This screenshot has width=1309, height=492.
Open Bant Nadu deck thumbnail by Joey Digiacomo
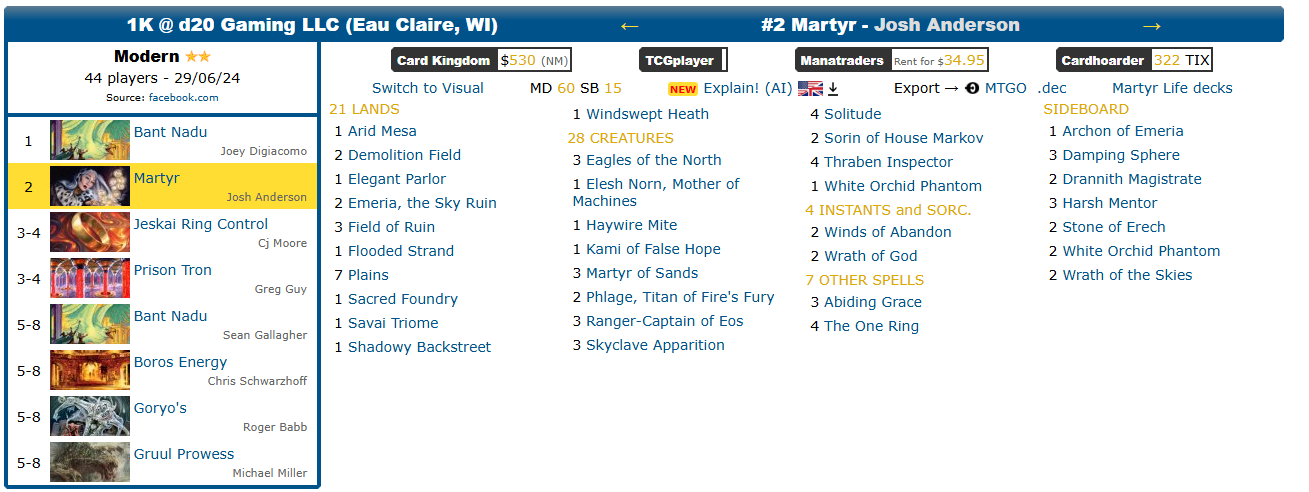(90, 141)
